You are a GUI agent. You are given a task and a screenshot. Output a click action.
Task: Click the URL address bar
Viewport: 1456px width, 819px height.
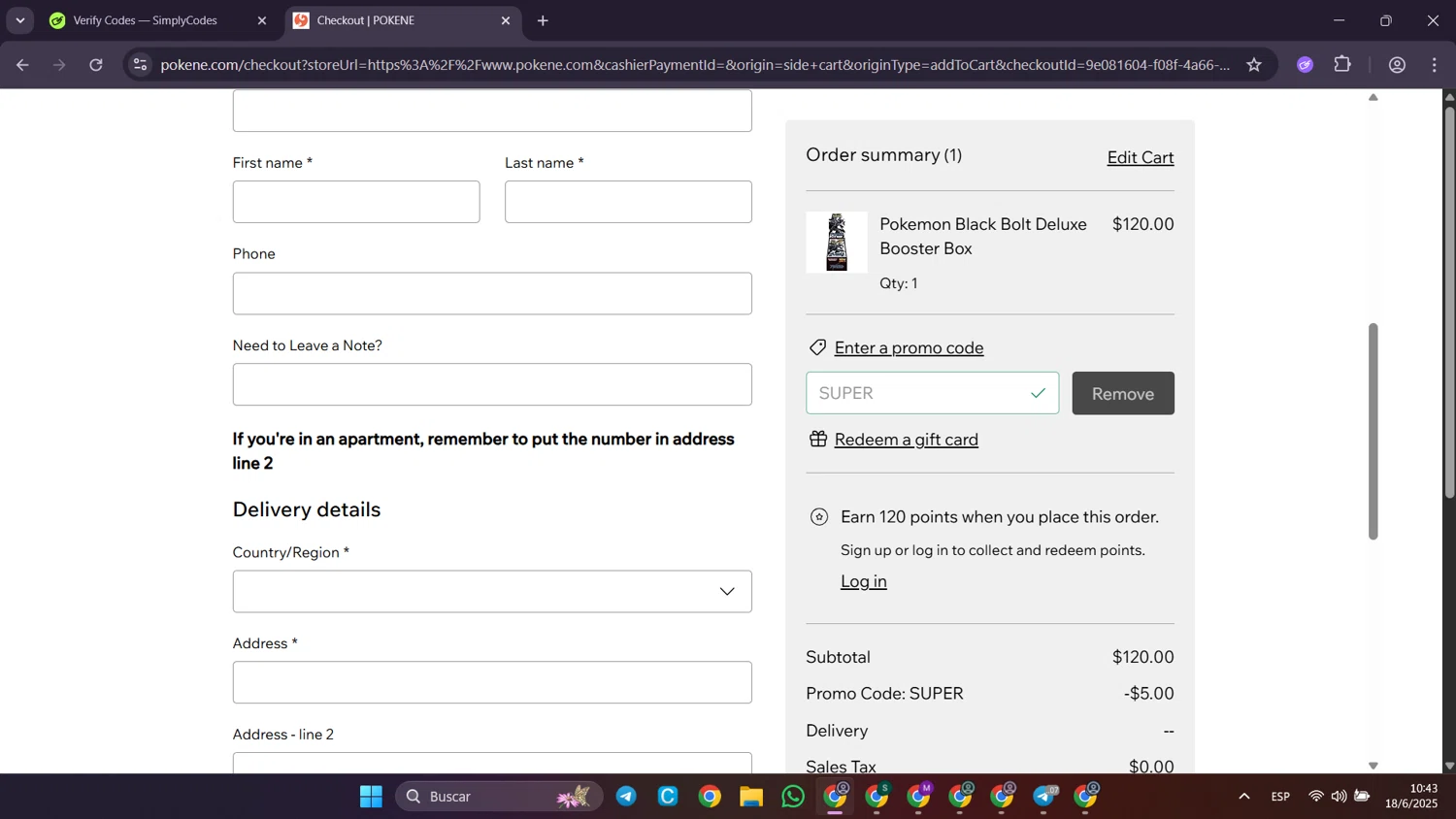(694, 65)
